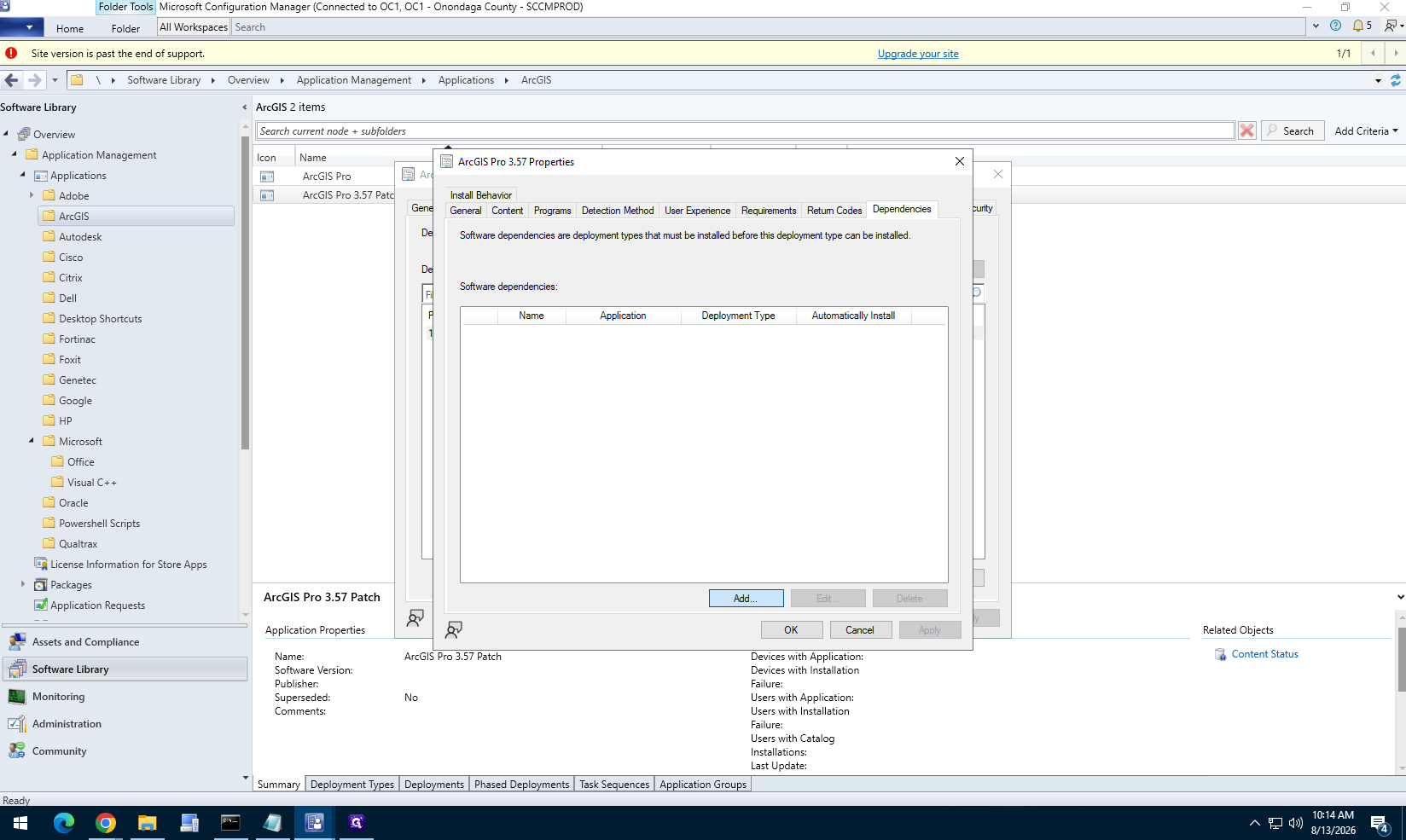This screenshot has width=1406, height=840.
Task: Click the Home ribbon tab
Action: click(70, 28)
